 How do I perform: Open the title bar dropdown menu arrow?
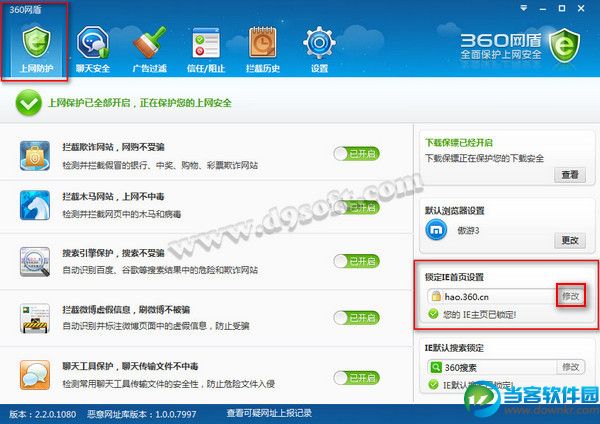click(x=523, y=8)
